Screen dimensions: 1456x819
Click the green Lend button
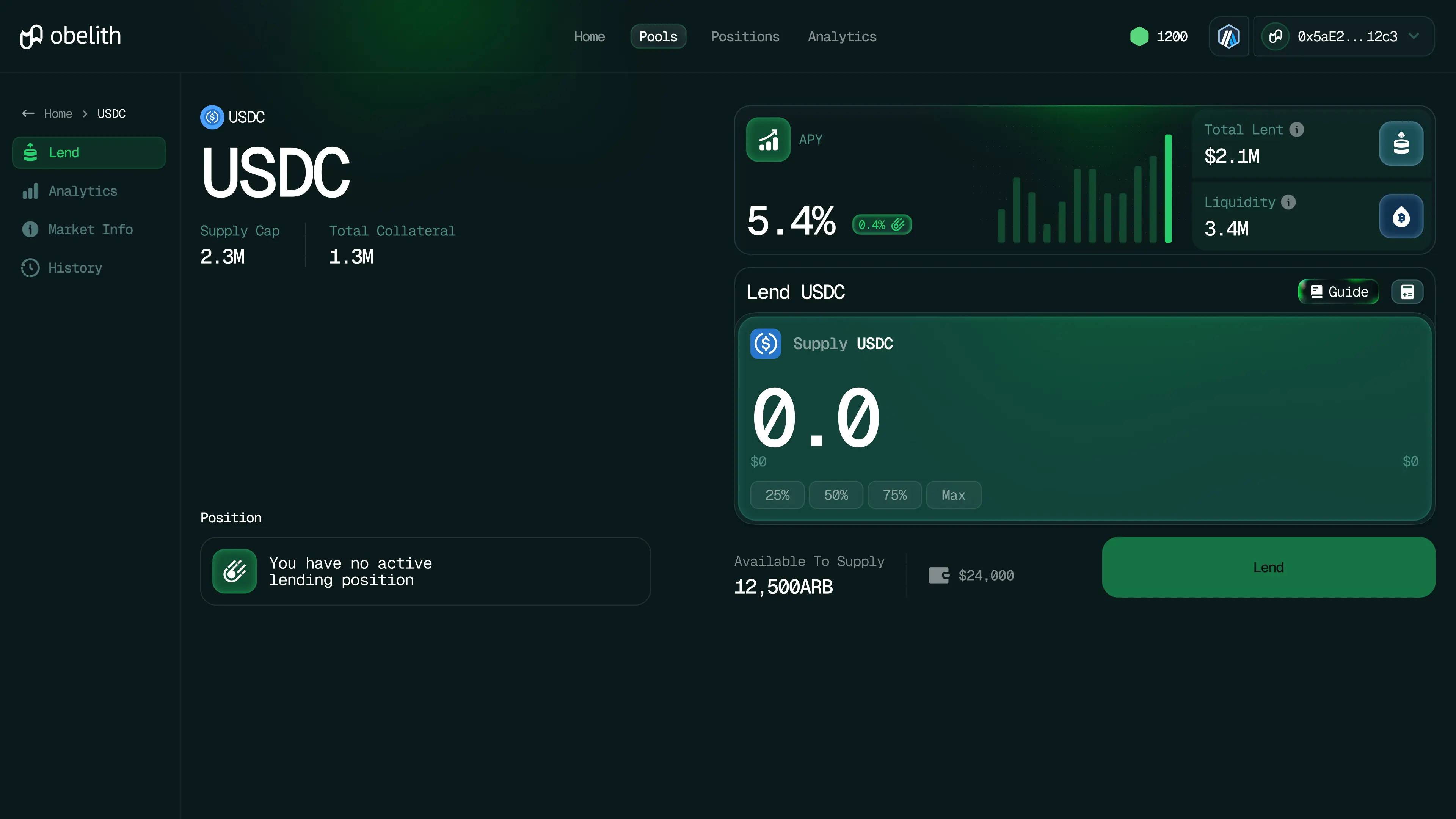pos(1268,568)
